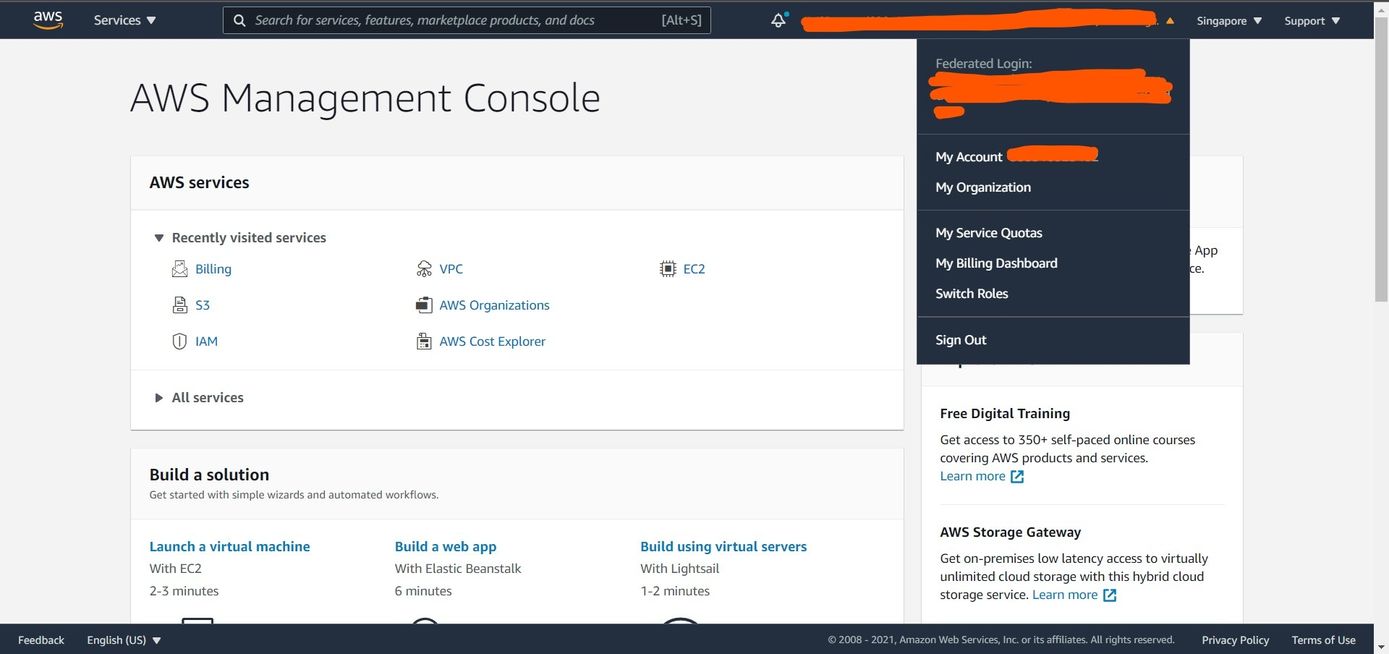
Task: Click the simple wizards and automated workflows subtitle
Action: [x=294, y=495]
